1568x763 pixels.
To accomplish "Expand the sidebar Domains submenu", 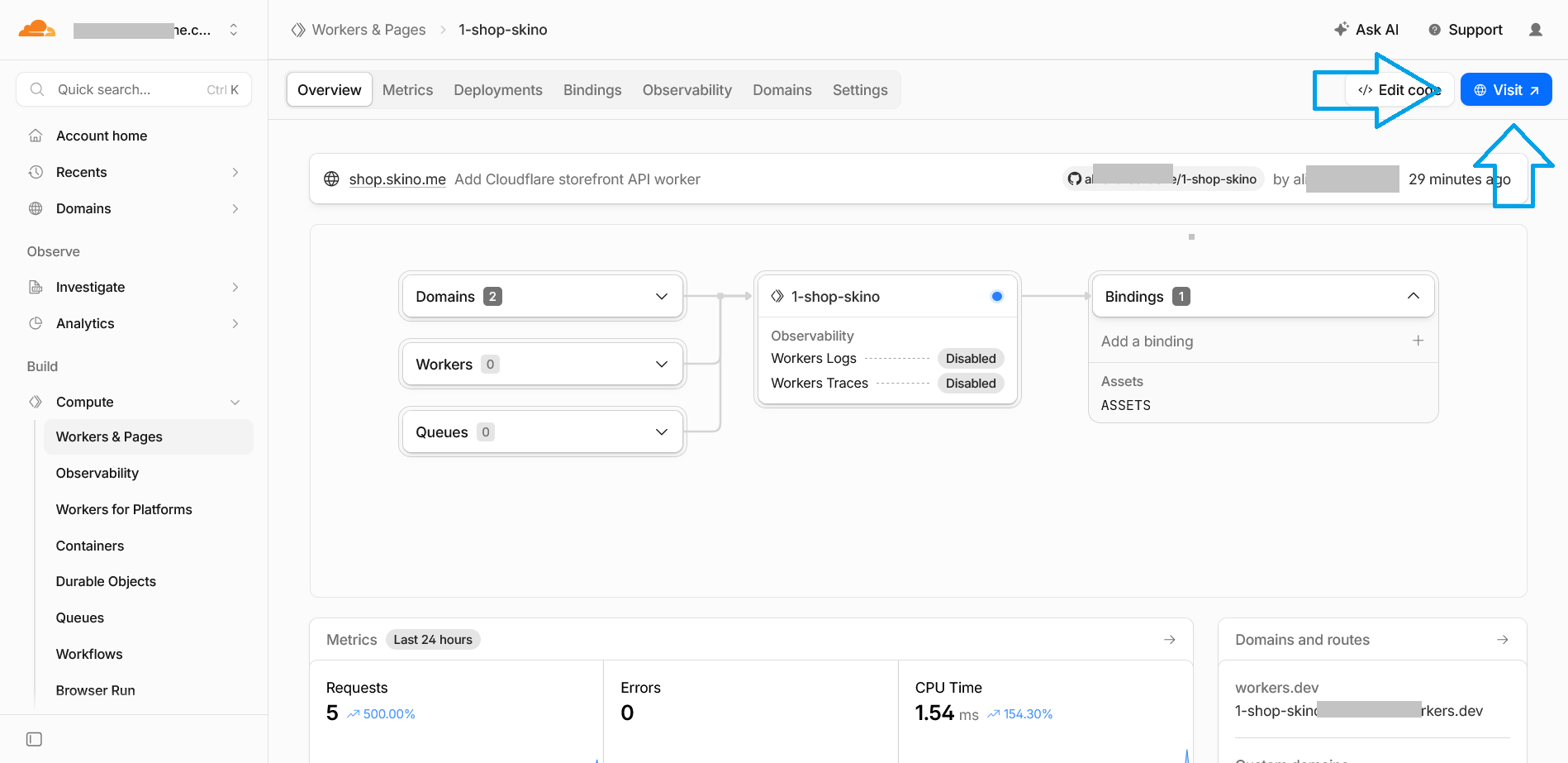I will pos(235,208).
